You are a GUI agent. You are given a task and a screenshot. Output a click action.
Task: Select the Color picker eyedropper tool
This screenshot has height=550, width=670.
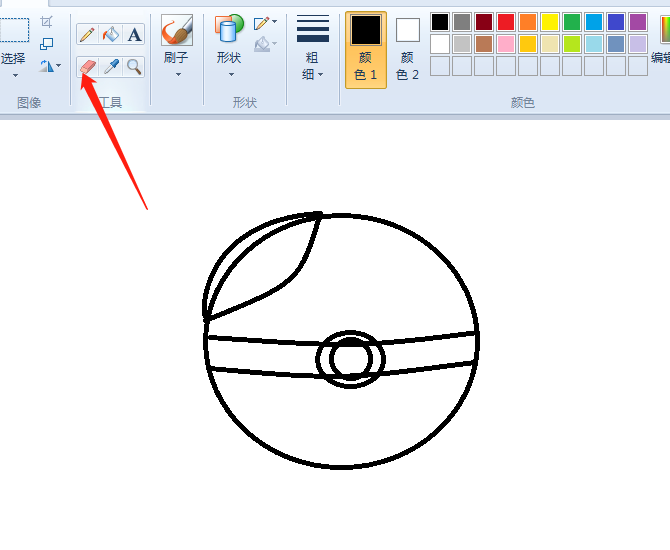(x=111, y=67)
